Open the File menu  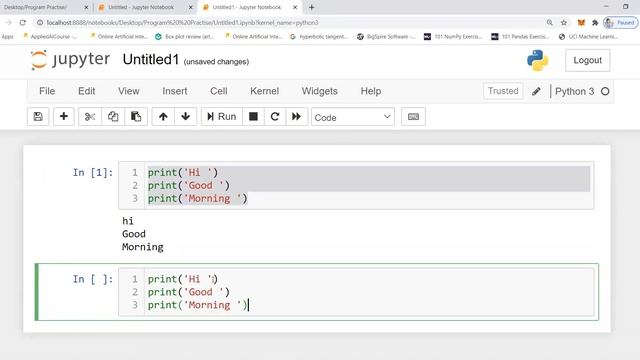point(47,91)
